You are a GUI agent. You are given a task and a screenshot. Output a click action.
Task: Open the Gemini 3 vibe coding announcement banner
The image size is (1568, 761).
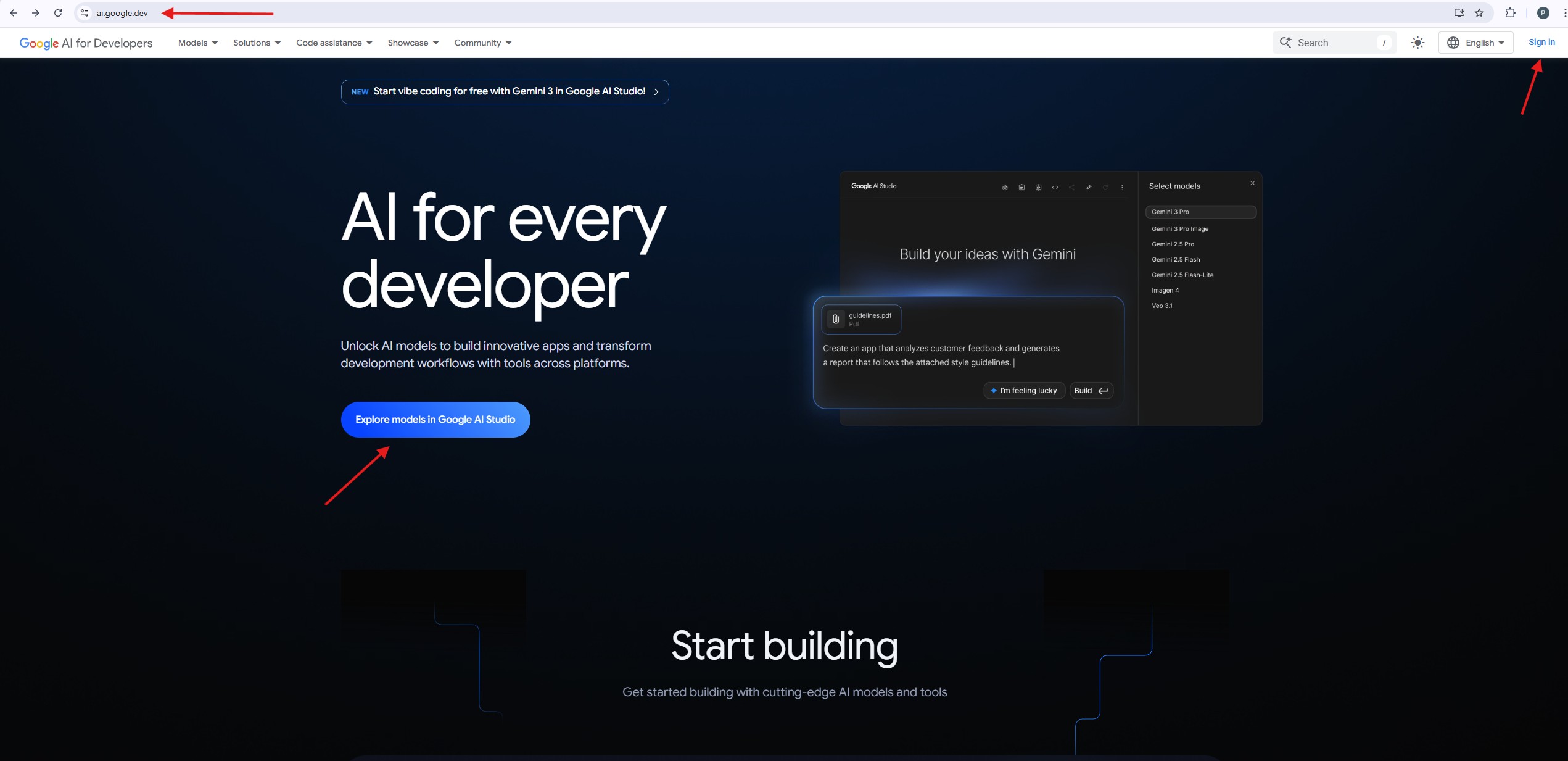[505, 91]
